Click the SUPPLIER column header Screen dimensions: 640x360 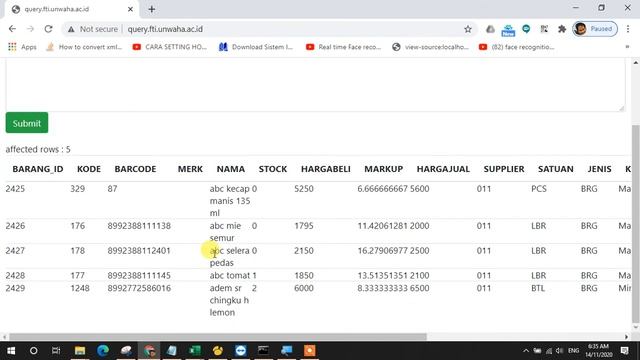tap(504, 169)
